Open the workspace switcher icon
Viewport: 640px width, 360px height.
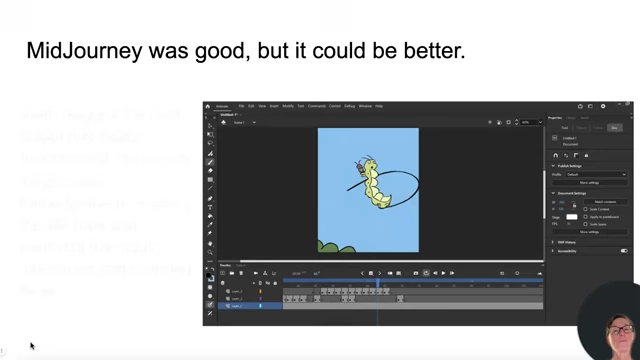(590, 106)
